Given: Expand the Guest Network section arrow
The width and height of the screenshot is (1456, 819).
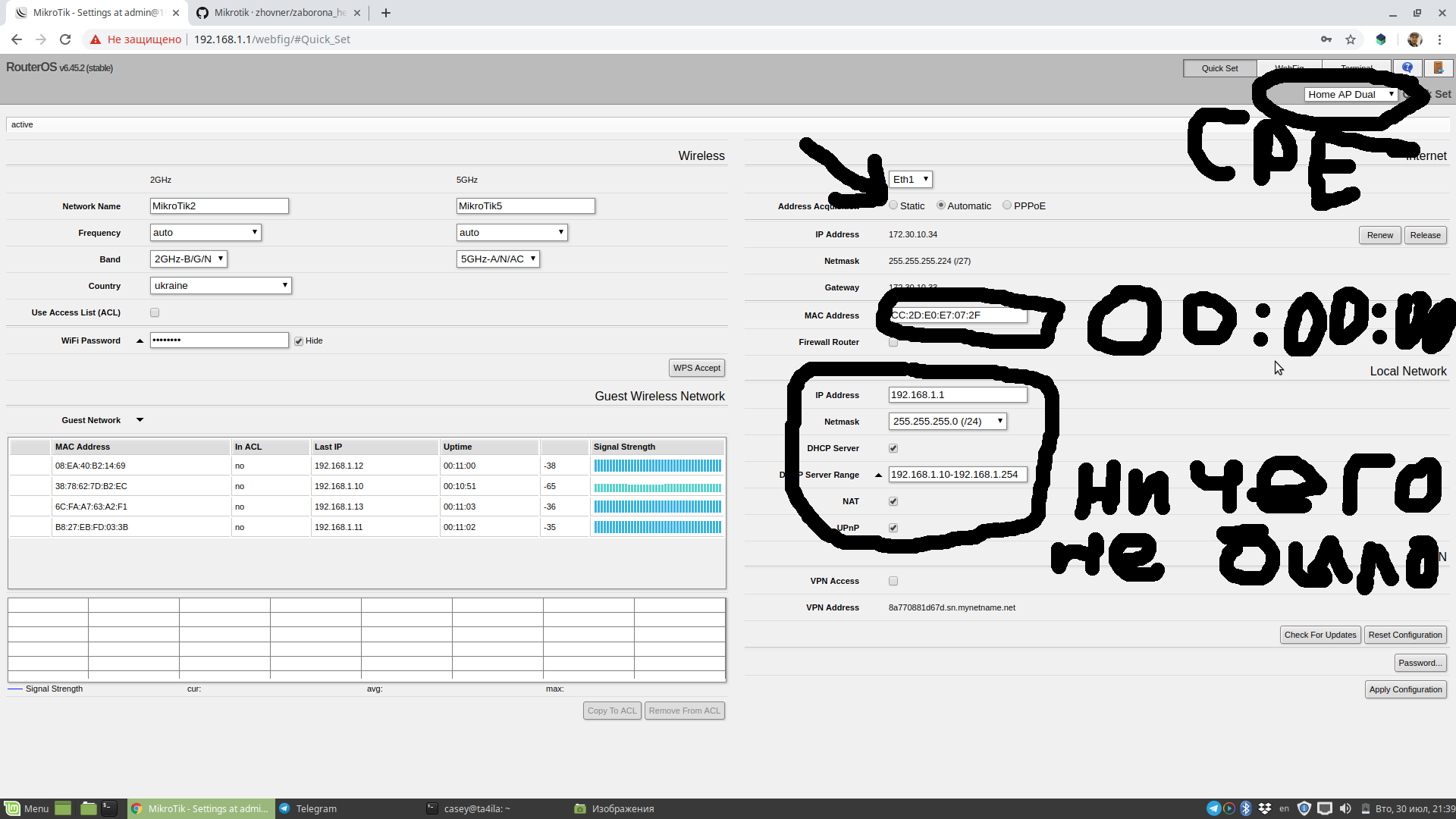Looking at the screenshot, I should (x=140, y=420).
